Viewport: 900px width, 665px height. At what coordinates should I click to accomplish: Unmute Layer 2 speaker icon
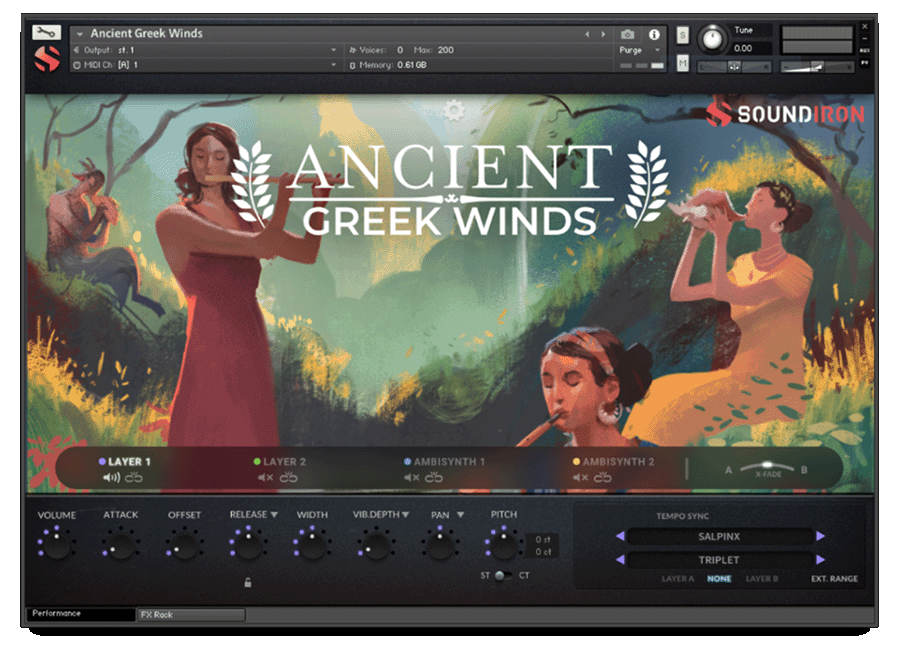[x=266, y=477]
